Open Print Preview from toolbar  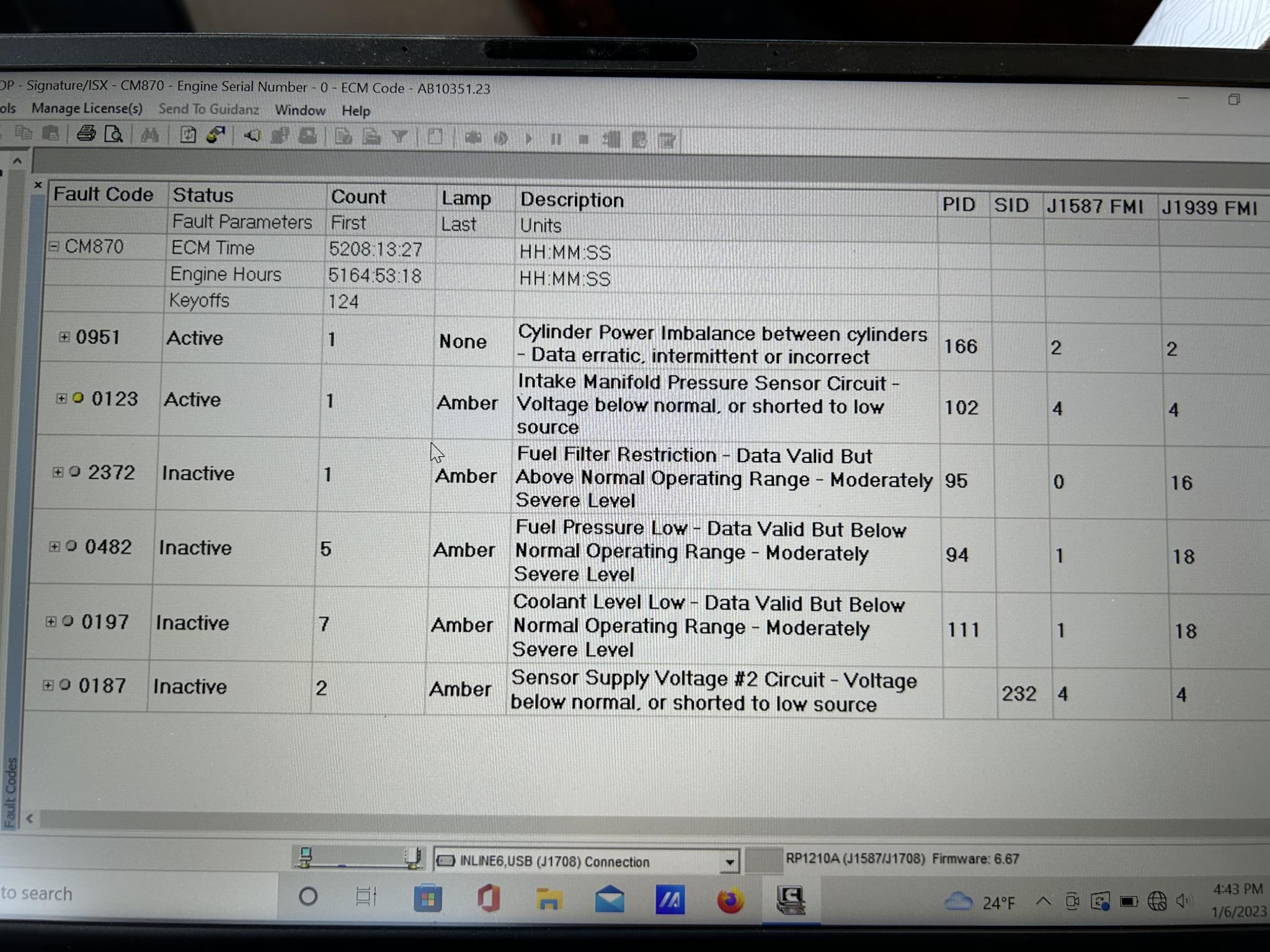click(x=114, y=134)
